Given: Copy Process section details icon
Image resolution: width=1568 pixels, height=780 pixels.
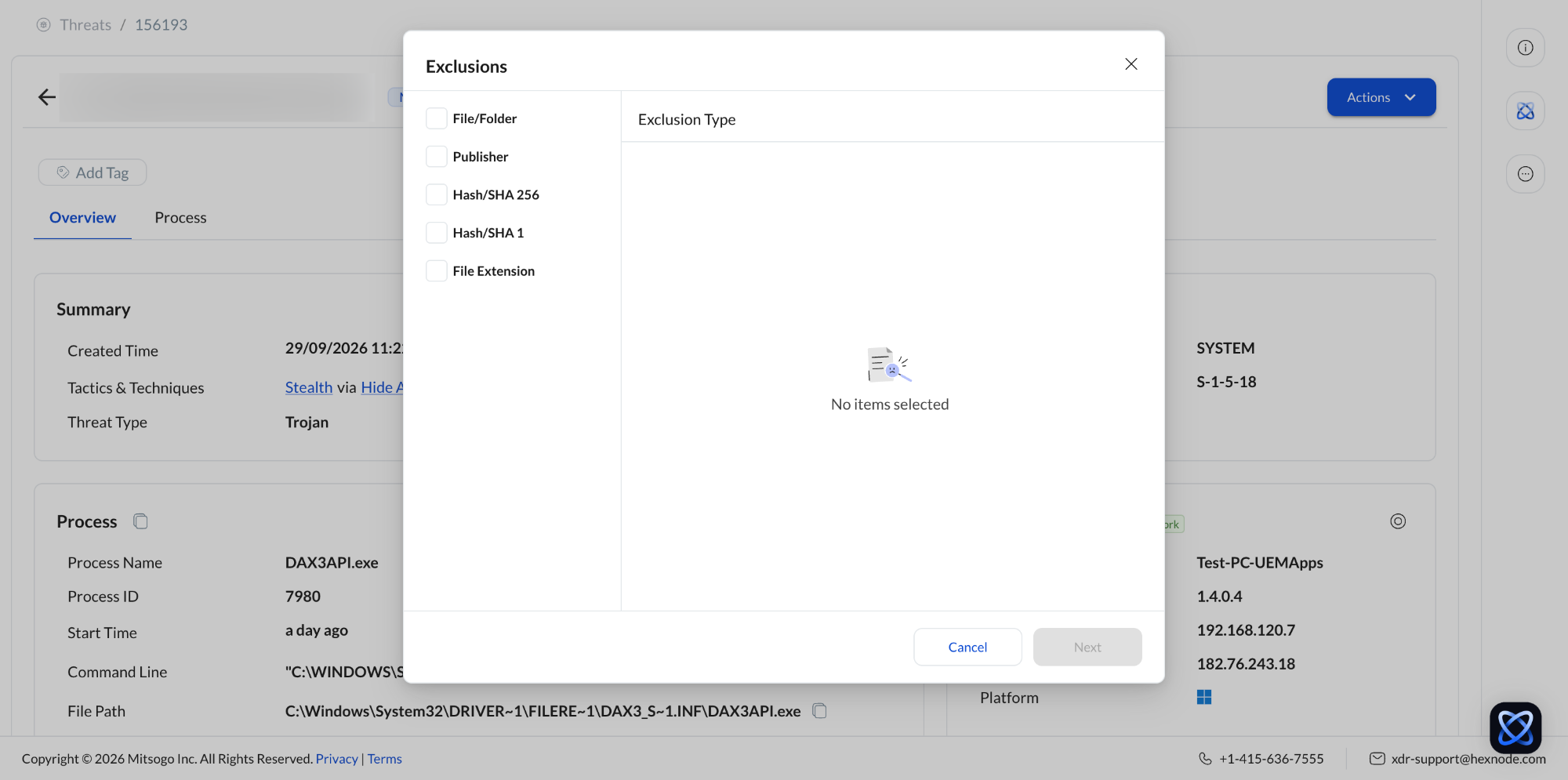Looking at the screenshot, I should (140, 521).
